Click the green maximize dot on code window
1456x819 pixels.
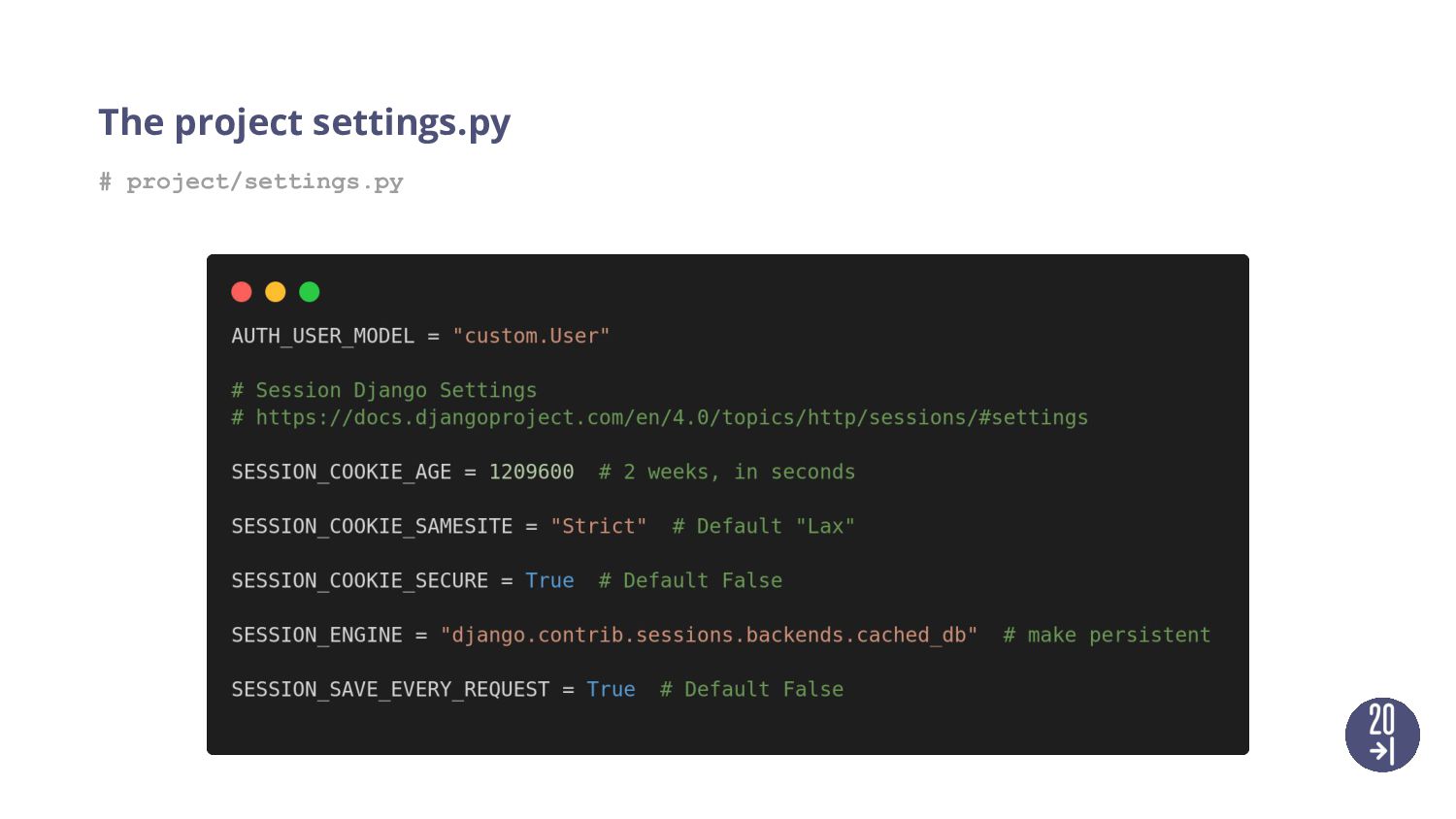point(310,292)
